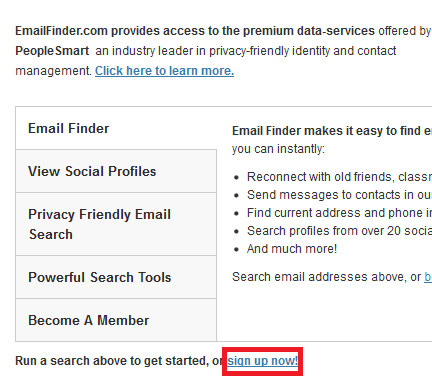Select the "you can instantly:" line

[x=278, y=149]
